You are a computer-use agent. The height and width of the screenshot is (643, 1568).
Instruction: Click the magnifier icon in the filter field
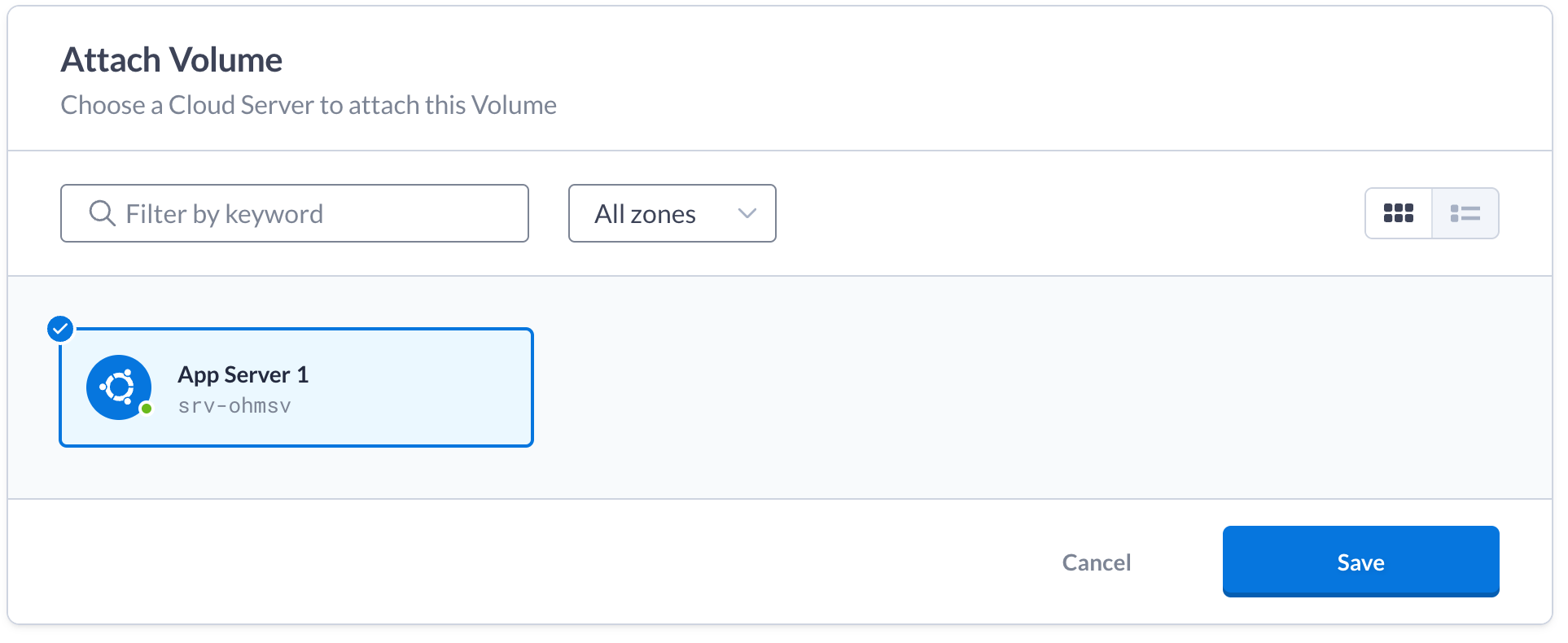point(102,213)
